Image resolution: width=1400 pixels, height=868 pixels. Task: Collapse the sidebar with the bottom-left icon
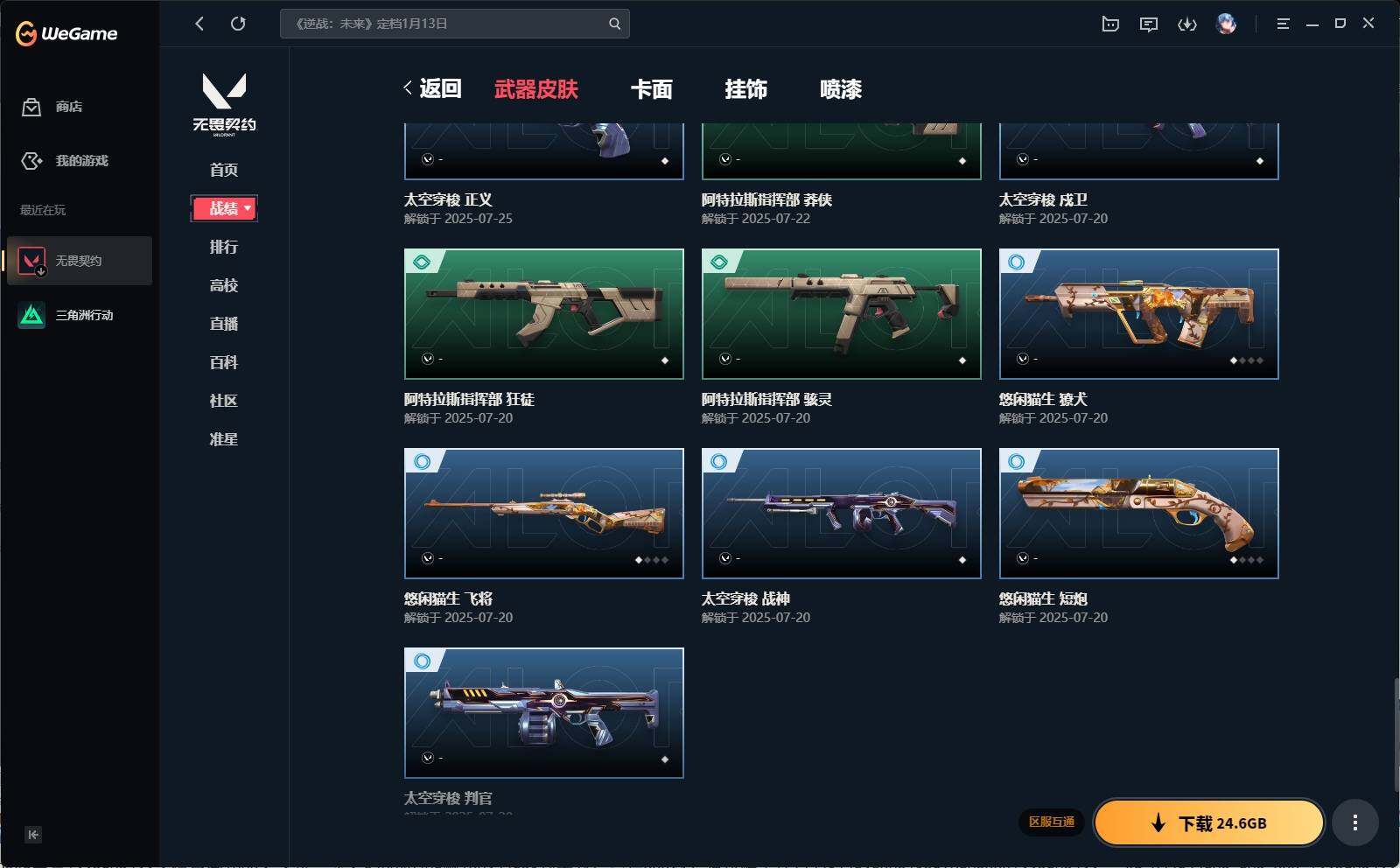pyautogui.click(x=32, y=834)
